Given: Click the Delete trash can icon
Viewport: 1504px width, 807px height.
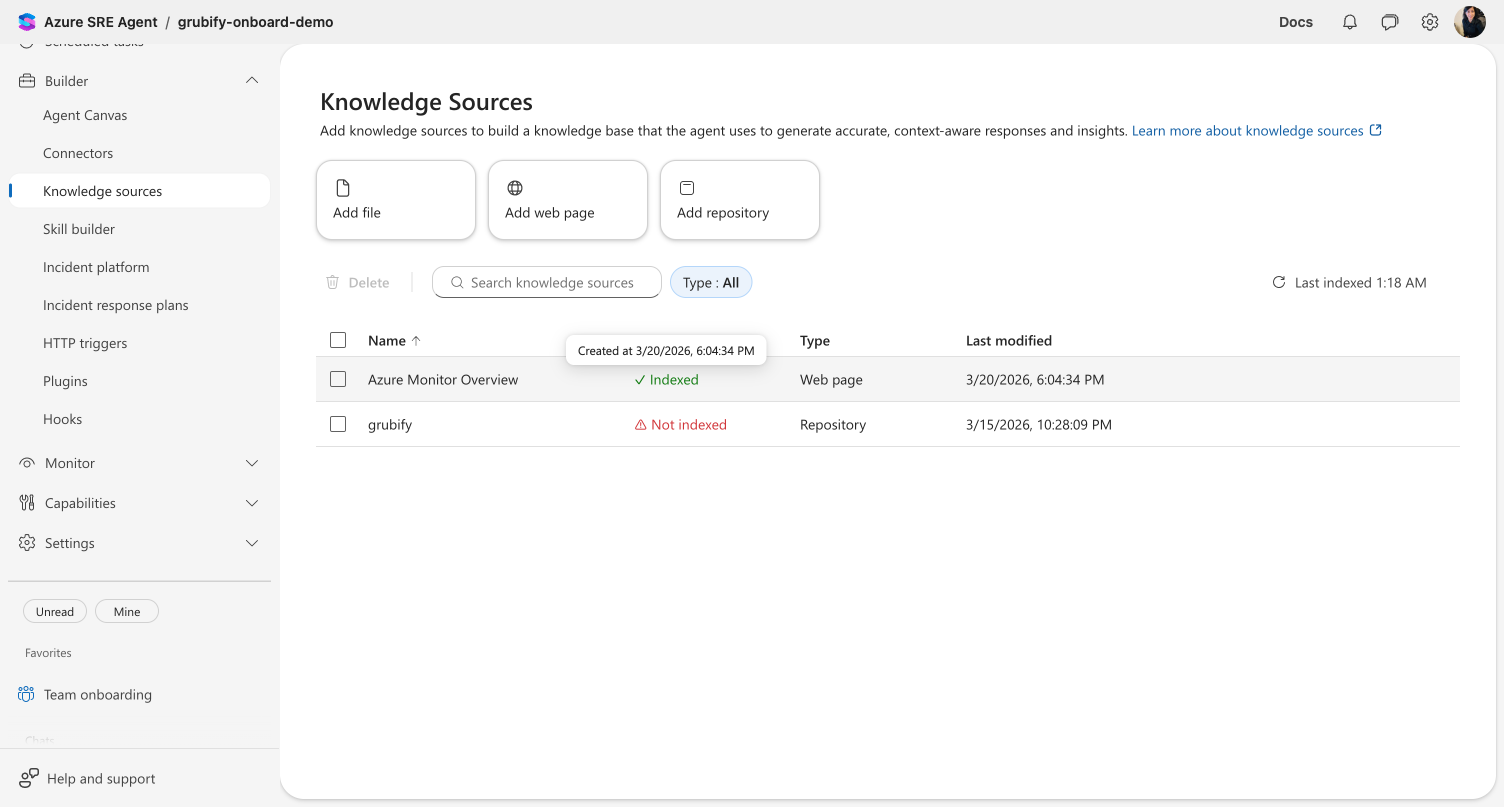Looking at the screenshot, I should [333, 283].
